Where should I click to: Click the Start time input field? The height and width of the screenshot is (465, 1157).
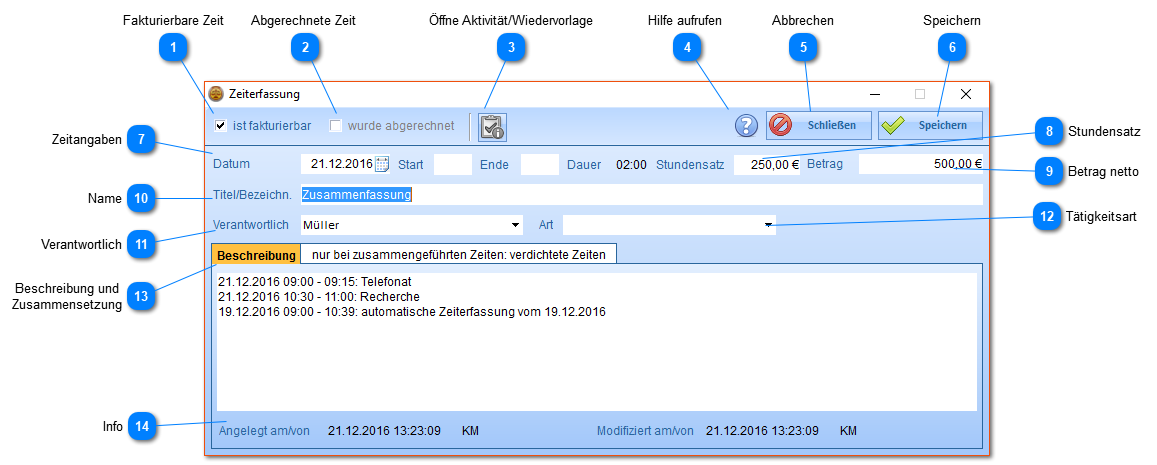pyautogui.click(x=452, y=164)
